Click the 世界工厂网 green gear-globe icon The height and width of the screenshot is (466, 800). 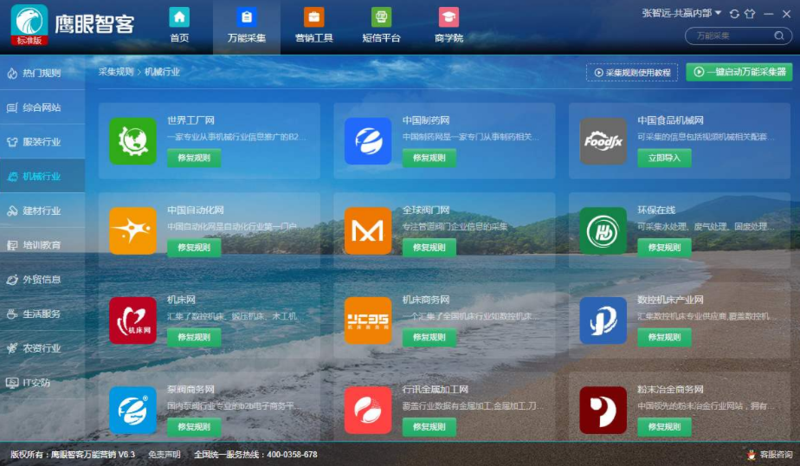(133, 141)
